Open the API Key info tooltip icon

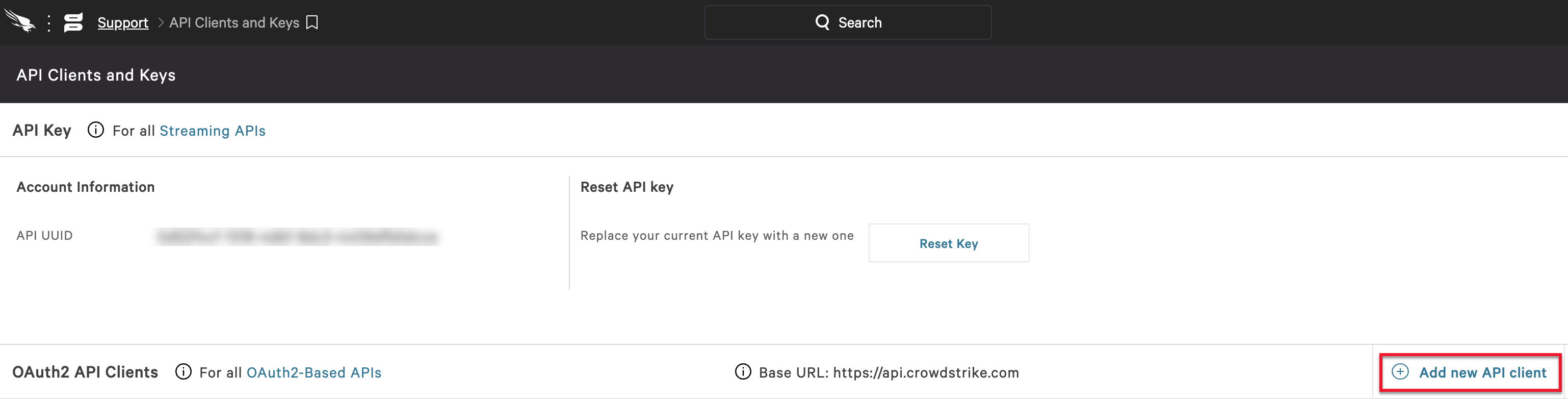coord(95,130)
